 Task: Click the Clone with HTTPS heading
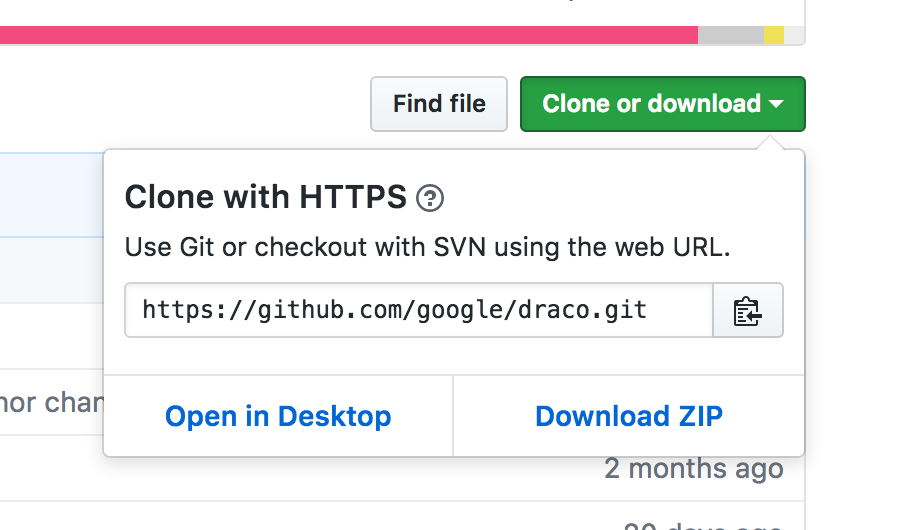pos(265,198)
